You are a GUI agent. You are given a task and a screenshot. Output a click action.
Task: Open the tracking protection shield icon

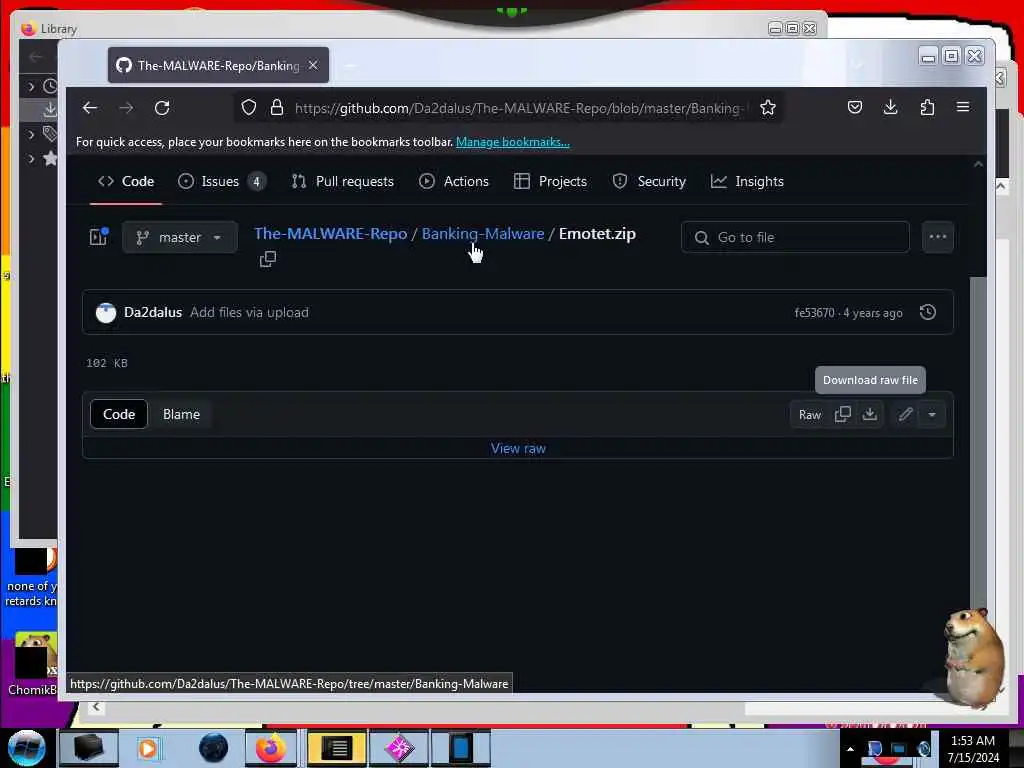pyautogui.click(x=249, y=108)
